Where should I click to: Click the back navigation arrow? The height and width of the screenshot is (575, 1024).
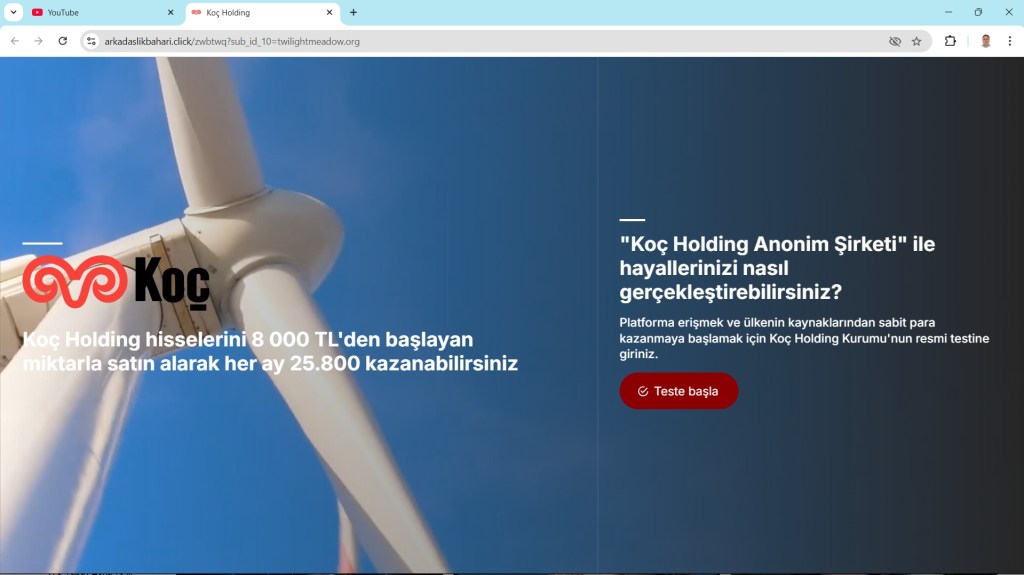14,41
